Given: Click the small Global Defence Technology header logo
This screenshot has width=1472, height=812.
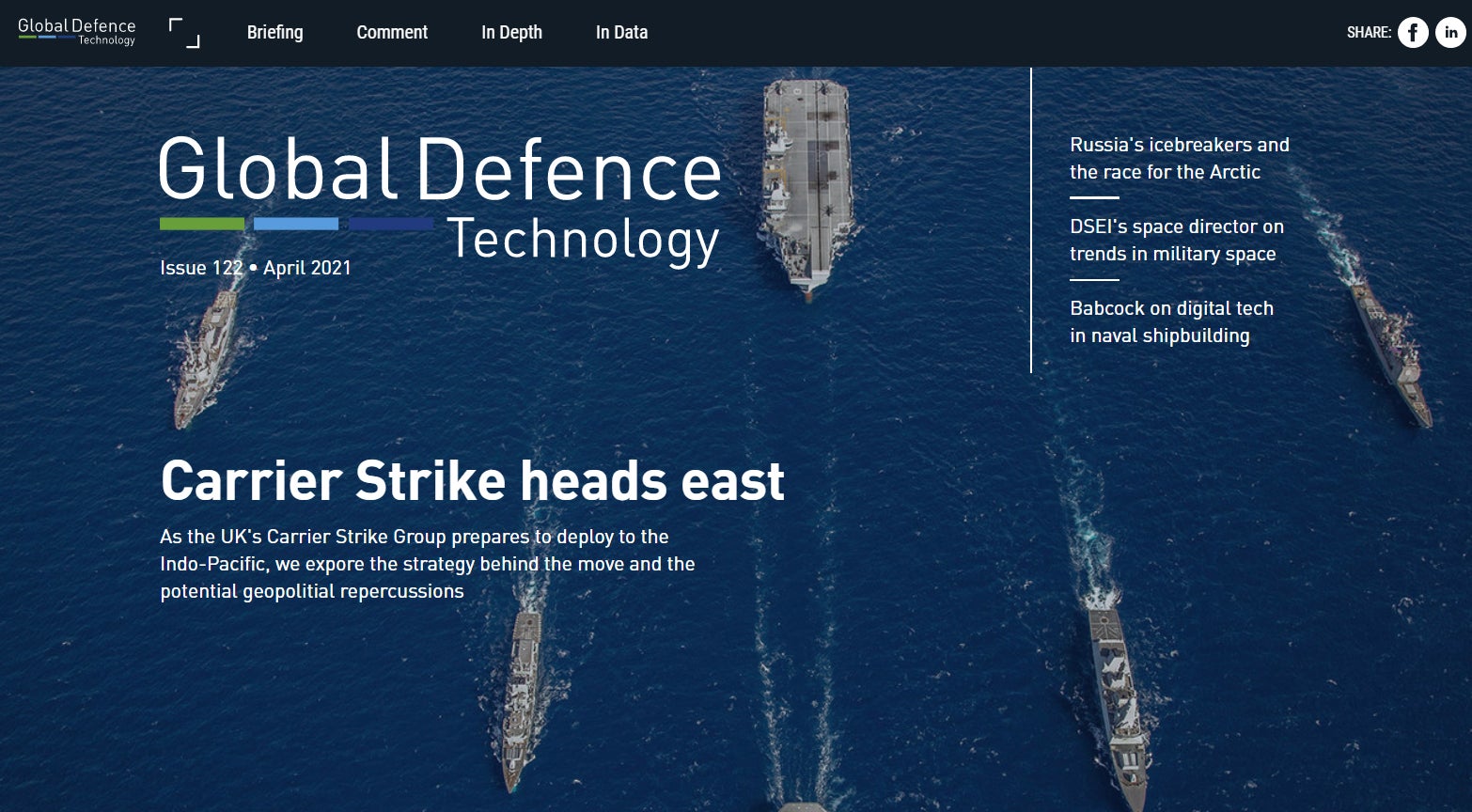Looking at the screenshot, I should click(x=77, y=31).
